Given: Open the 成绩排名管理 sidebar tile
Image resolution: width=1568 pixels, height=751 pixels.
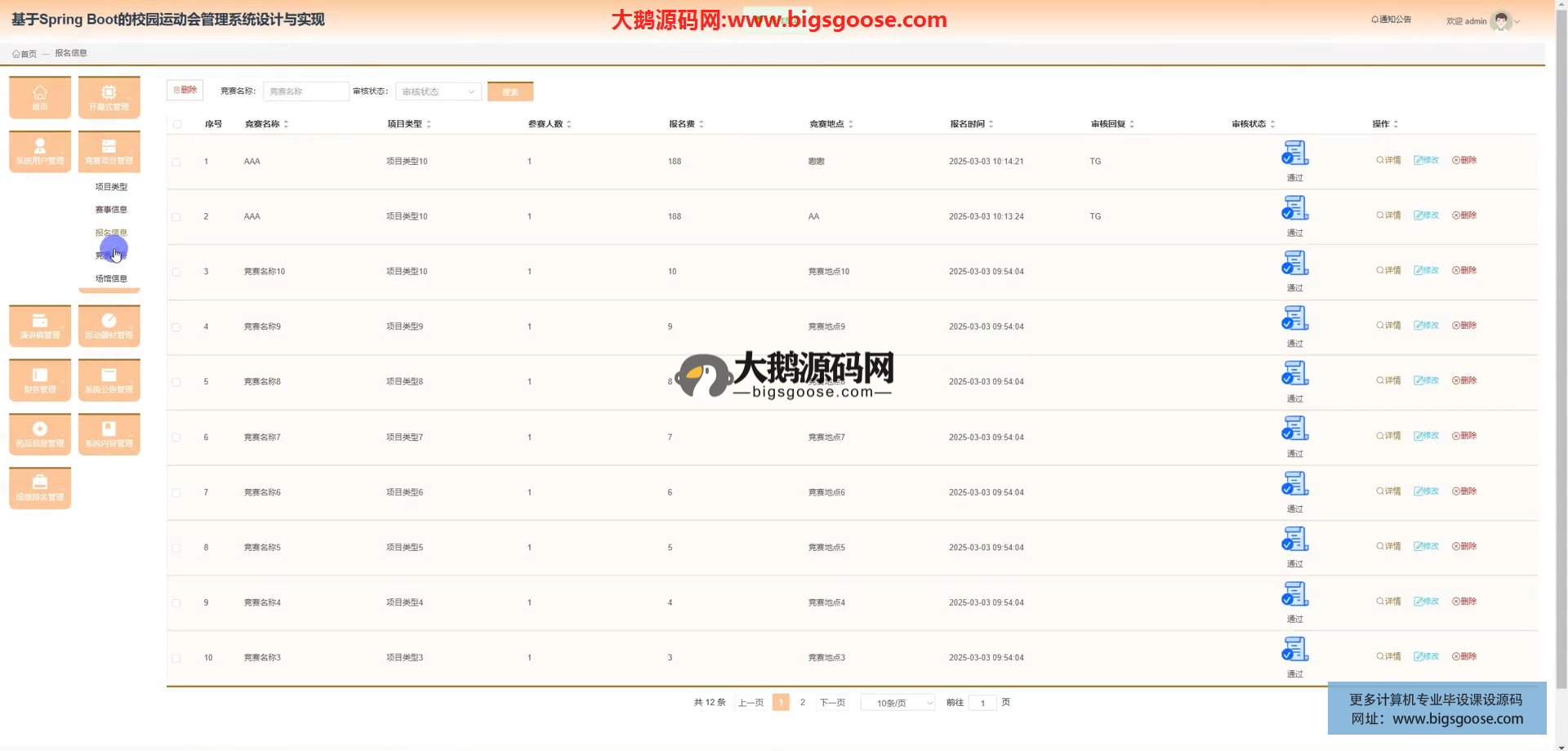Looking at the screenshot, I should click(39, 487).
